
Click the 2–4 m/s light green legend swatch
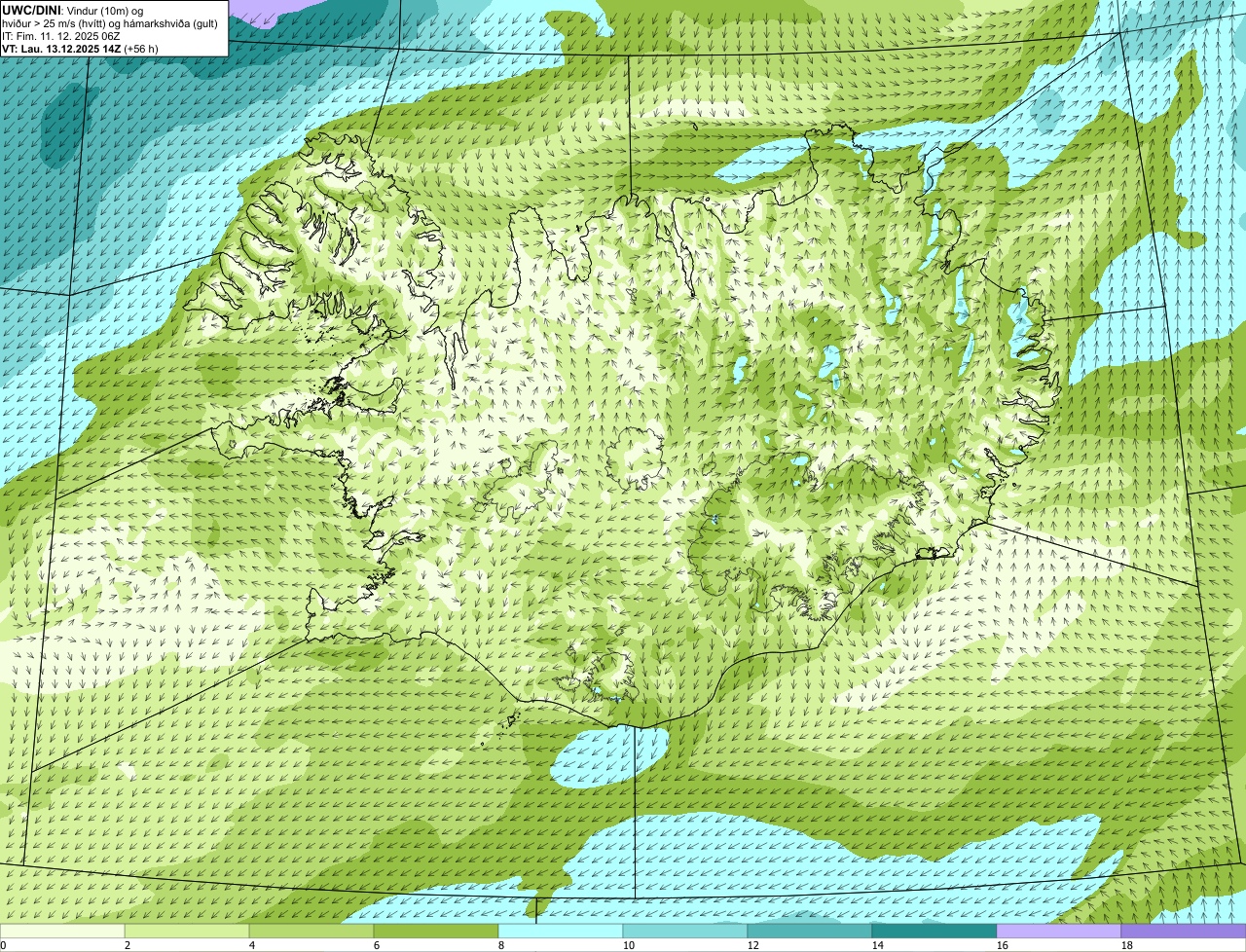tap(187, 932)
